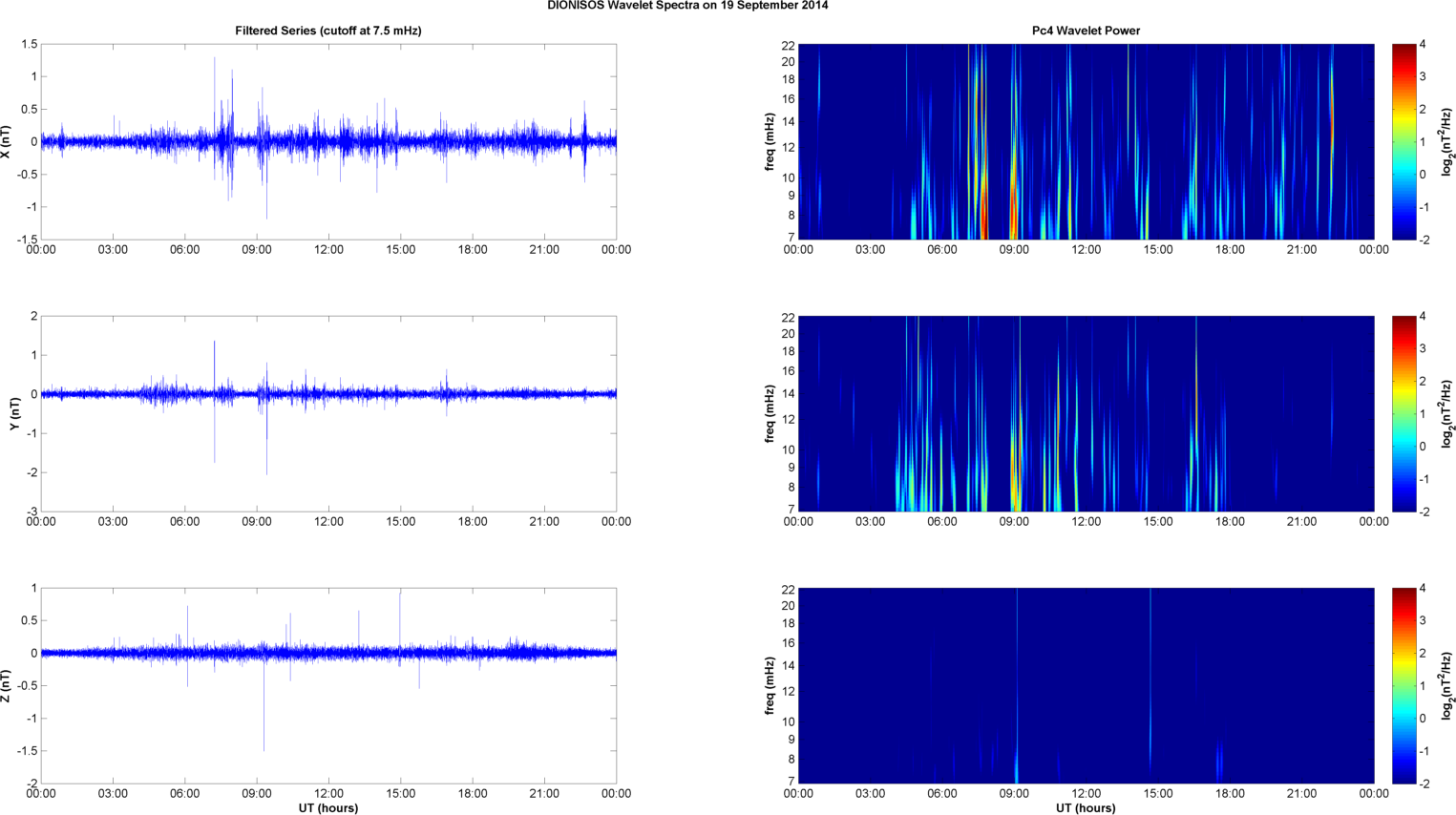Screen dimensions: 1456x815
Task: Click the '09:00' tick under the Y series plot
Action: coord(257,522)
